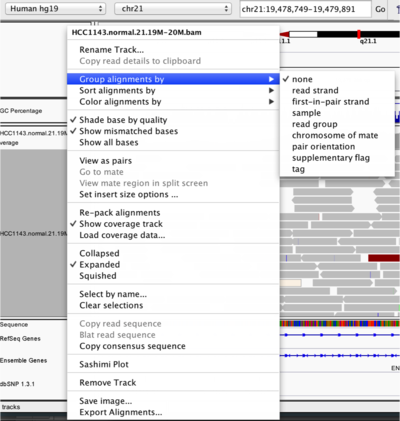Select the Sequence track label

click(x=14, y=325)
